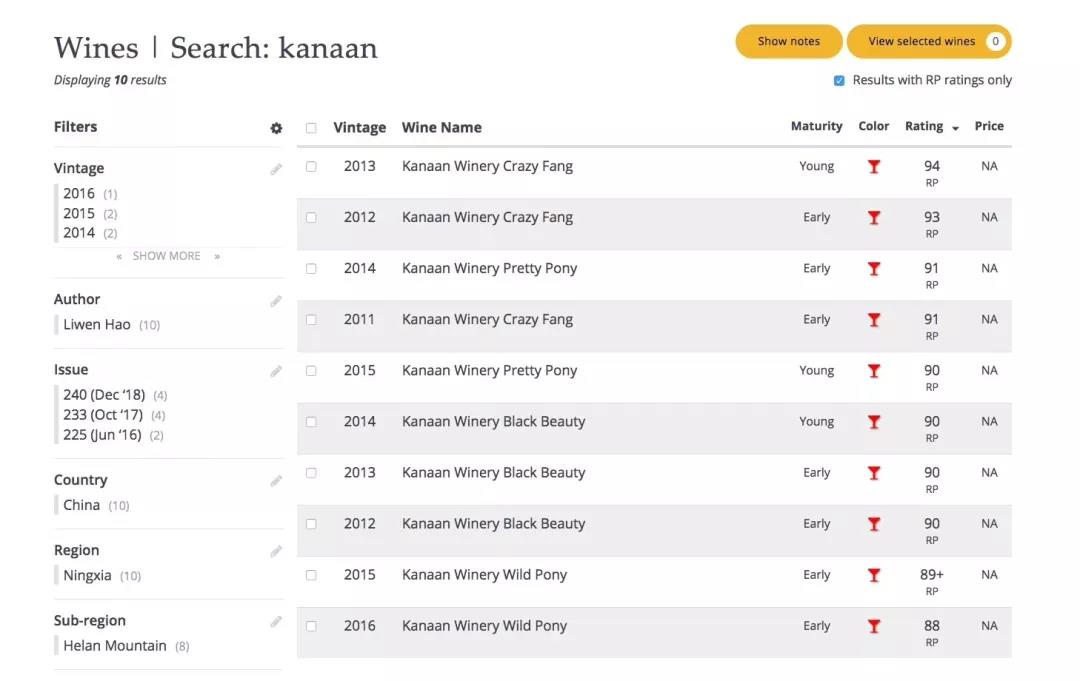Tick the select-all checkbox in table header

[311, 128]
